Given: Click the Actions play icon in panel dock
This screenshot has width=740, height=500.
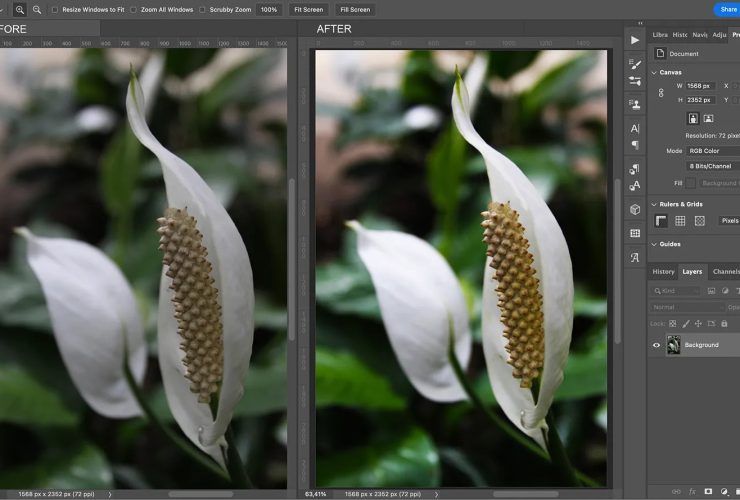Looking at the screenshot, I should pos(634,40).
